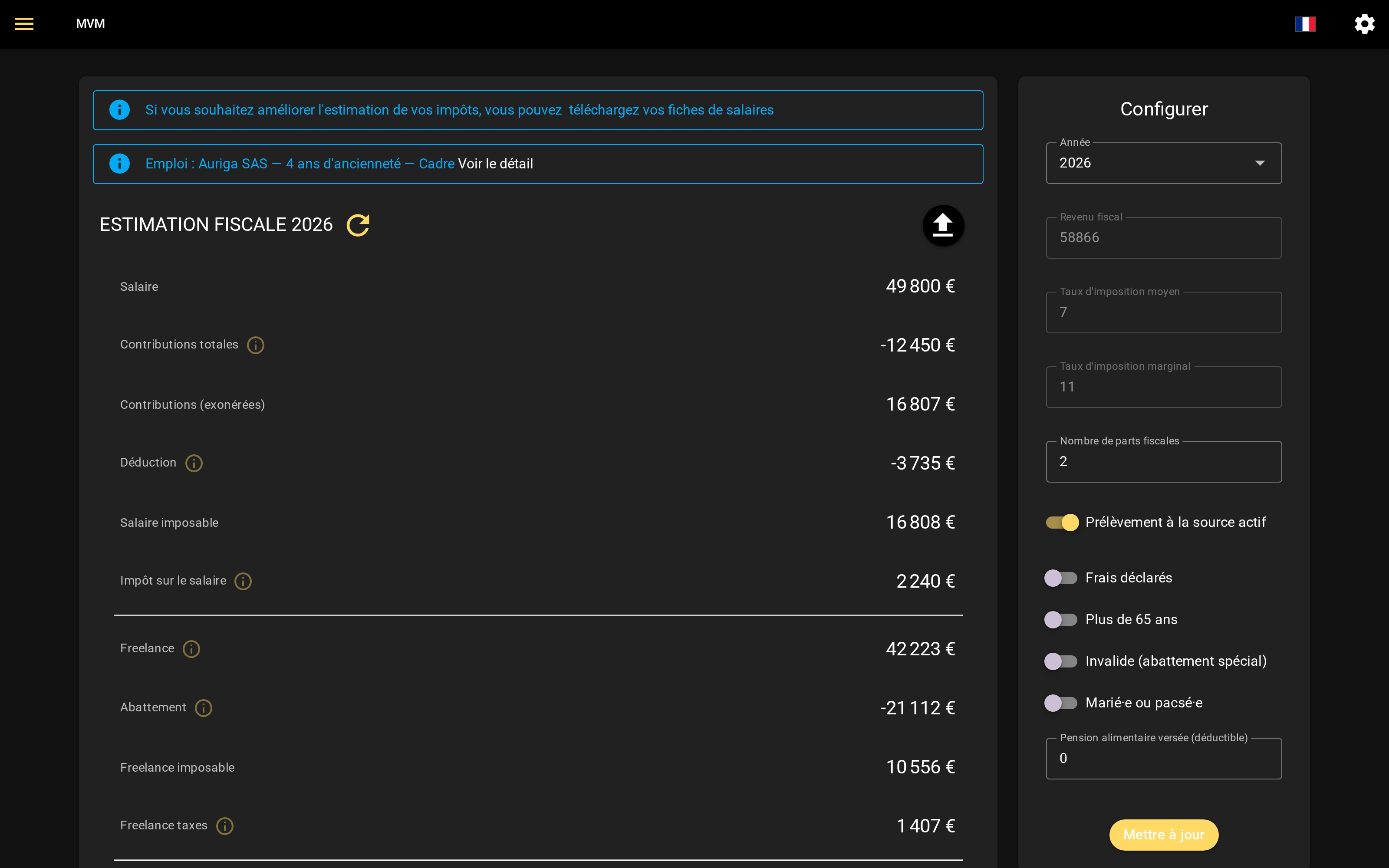The height and width of the screenshot is (868, 1389).
Task: Show info for Freelance taxes
Action: click(x=225, y=826)
